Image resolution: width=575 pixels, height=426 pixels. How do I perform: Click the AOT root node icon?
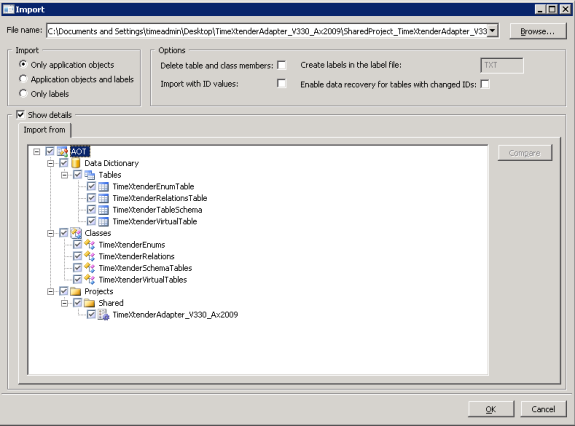[x=63, y=151]
